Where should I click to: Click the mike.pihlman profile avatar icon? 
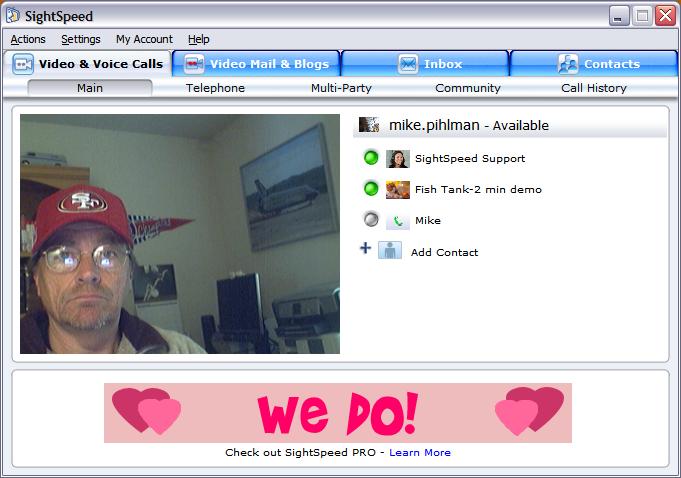(369, 125)
